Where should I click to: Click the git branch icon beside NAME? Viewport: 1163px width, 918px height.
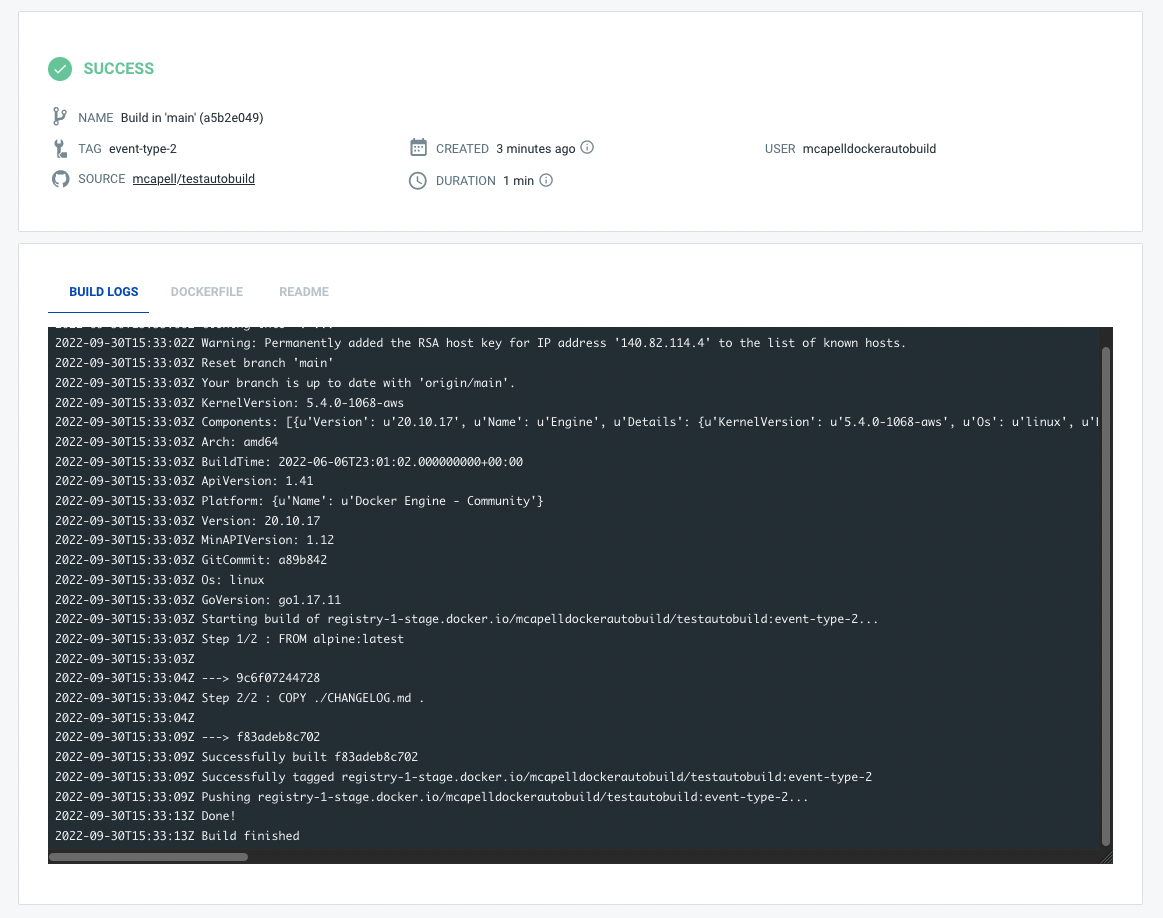(60, 117)
